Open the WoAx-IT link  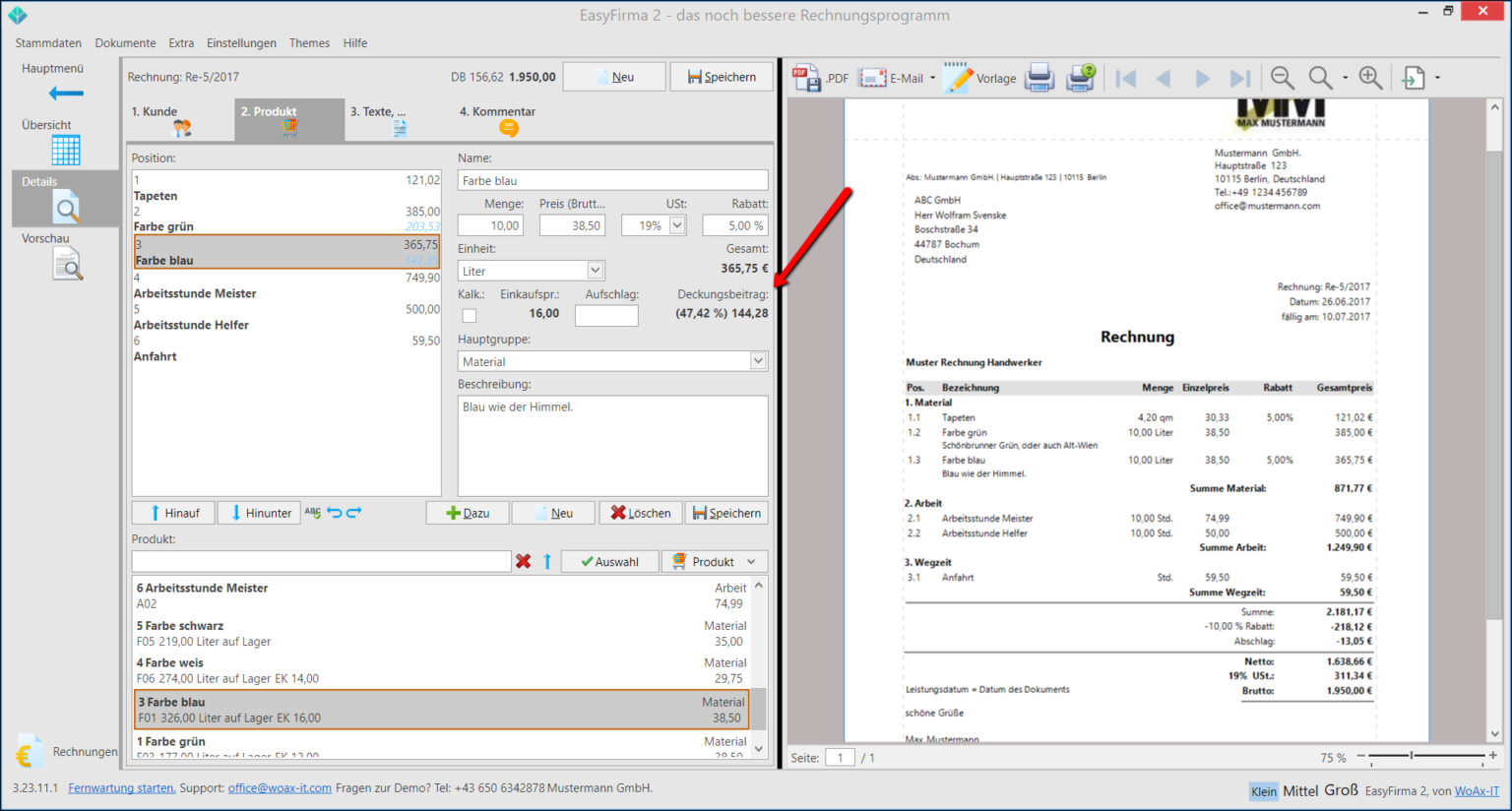point(1477,791)
